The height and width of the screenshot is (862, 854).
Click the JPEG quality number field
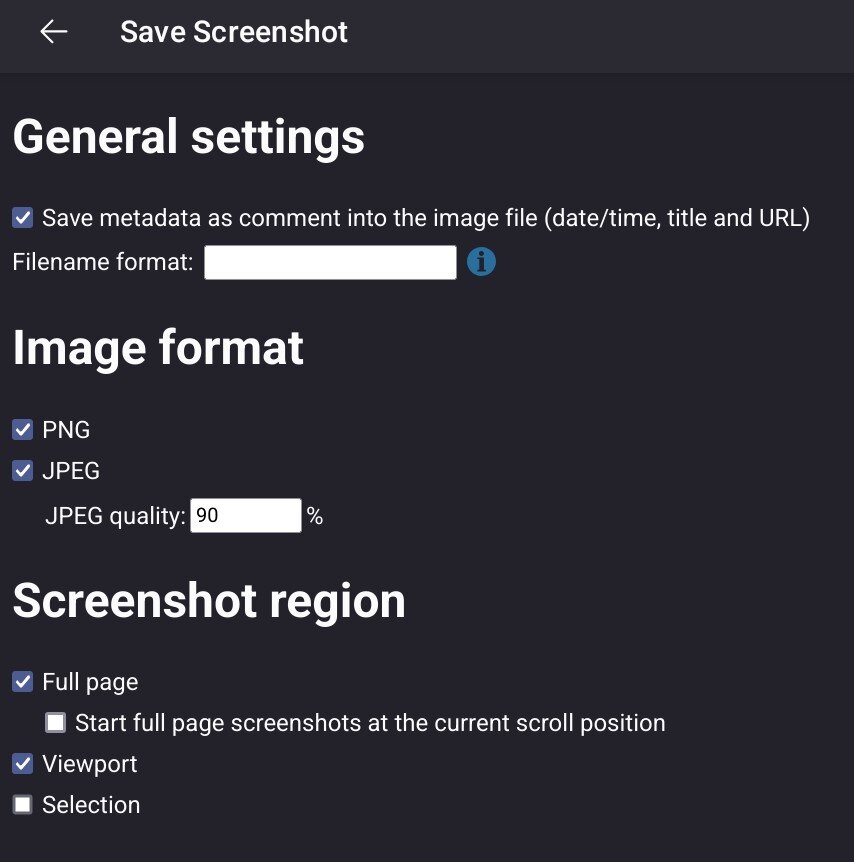click(x=245, y=516)
